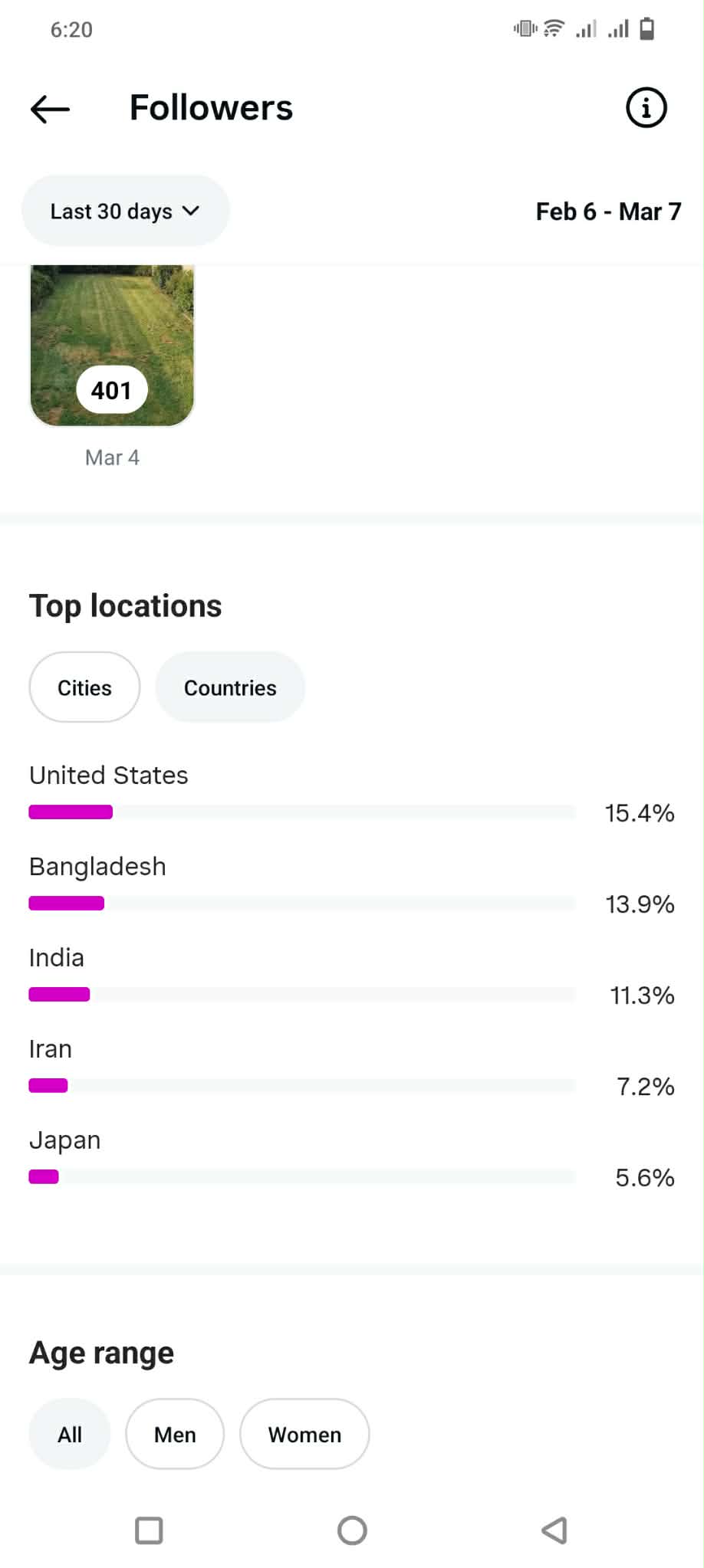Viewport: 704px width, 1568px height.
Task: Tap the Bangladesh location label
Action: 97,867
